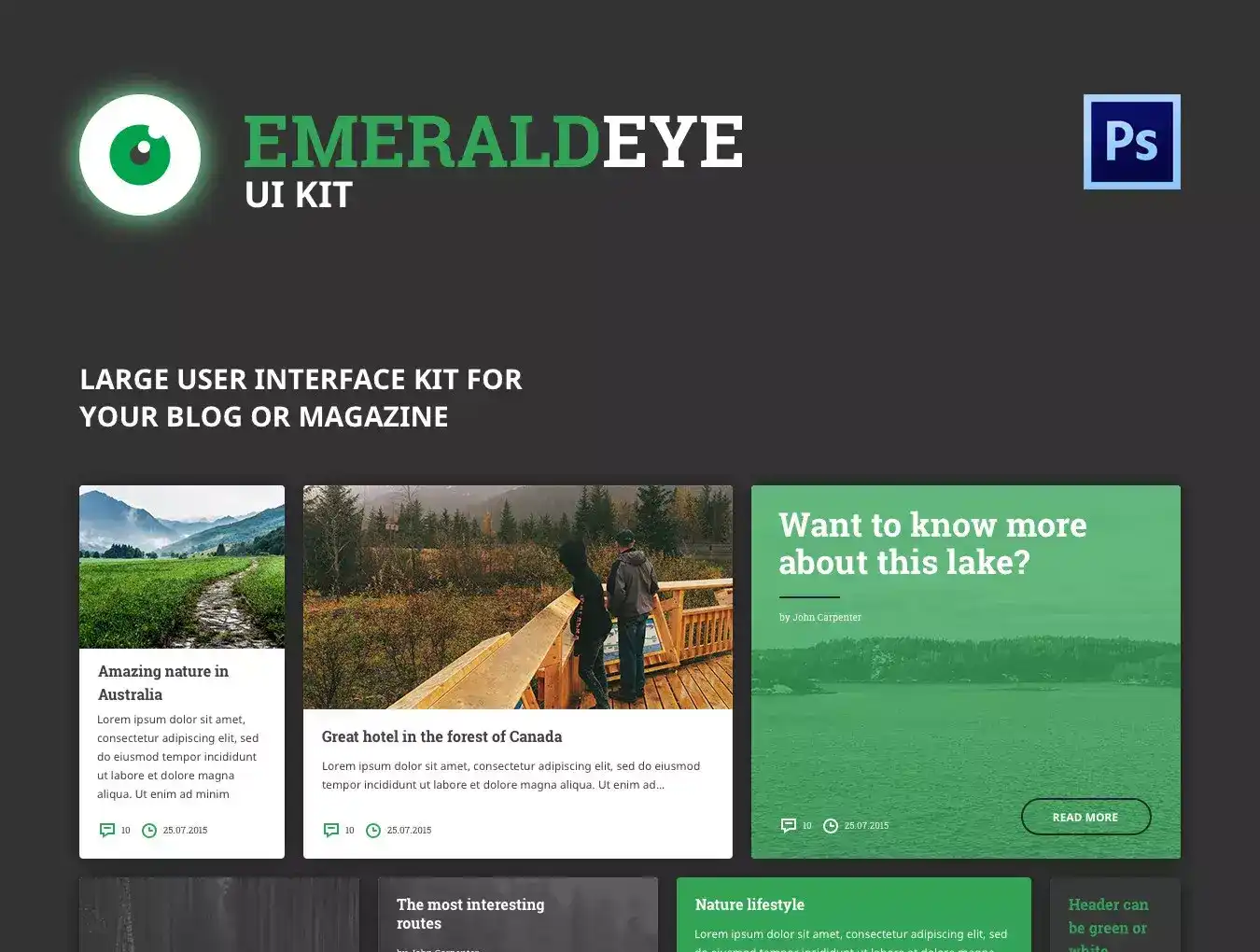1260x952 pixels.
Task: Click comment icon on green lake card
Action: pyautogui.click(x=789, y=825)
